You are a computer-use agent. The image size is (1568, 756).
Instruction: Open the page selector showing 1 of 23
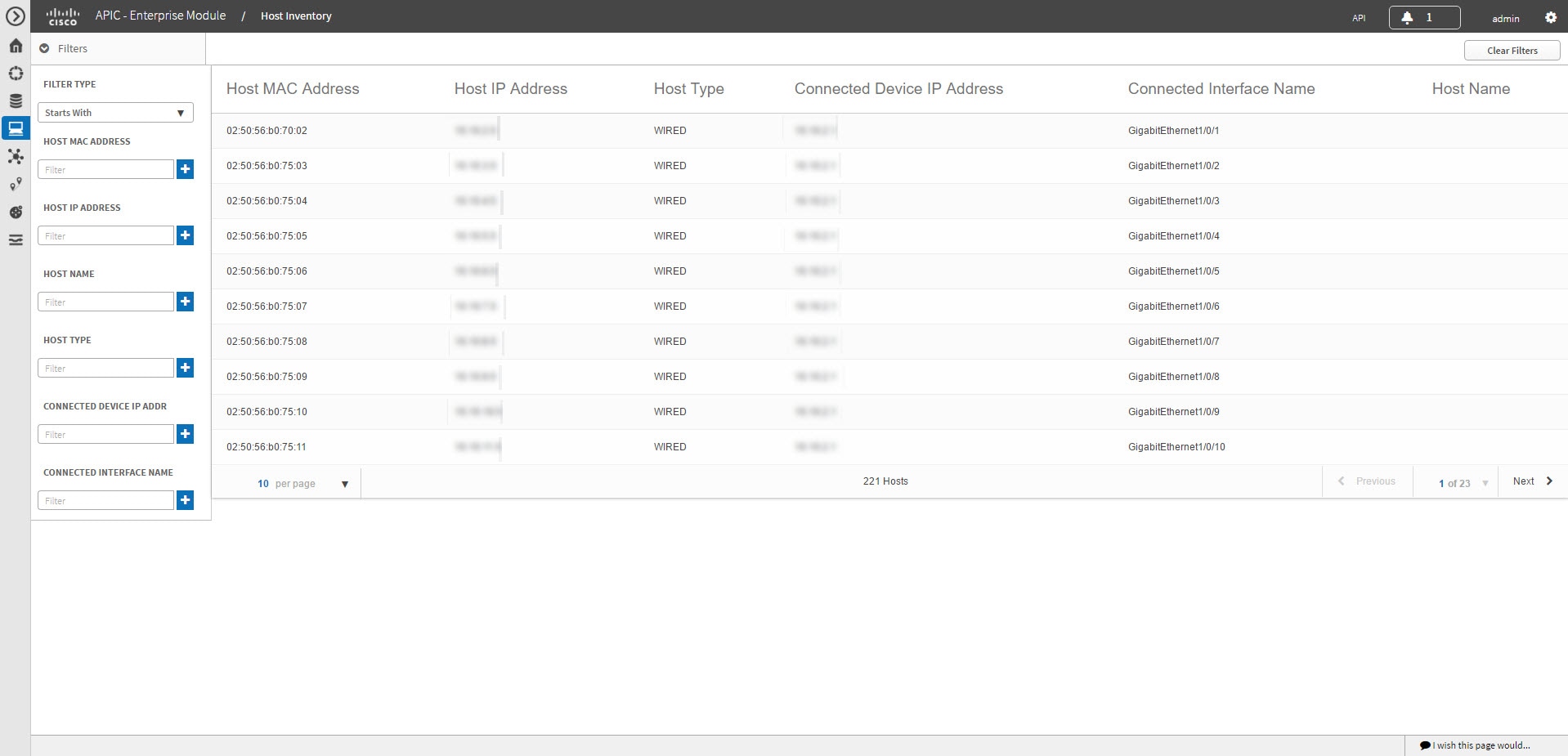coord(1458,483)
